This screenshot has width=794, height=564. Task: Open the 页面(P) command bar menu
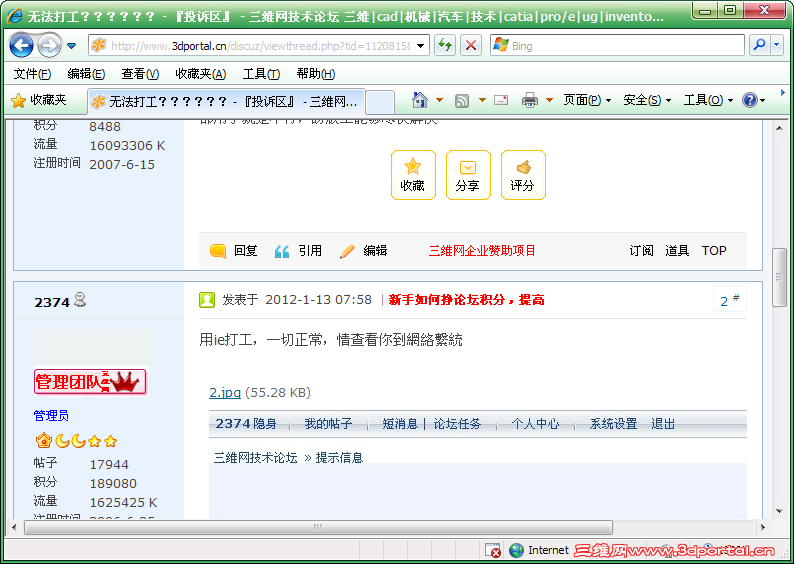[587, 100]
